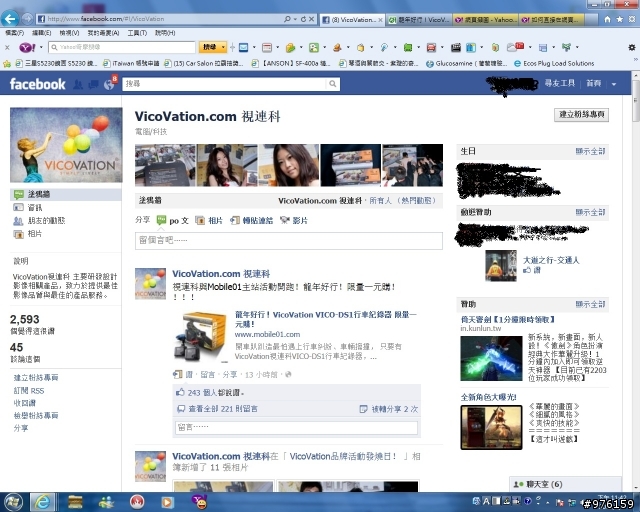Open the 編輯(E) menu
This screenshot has width=640, height=512.
(x=42, y=33)
